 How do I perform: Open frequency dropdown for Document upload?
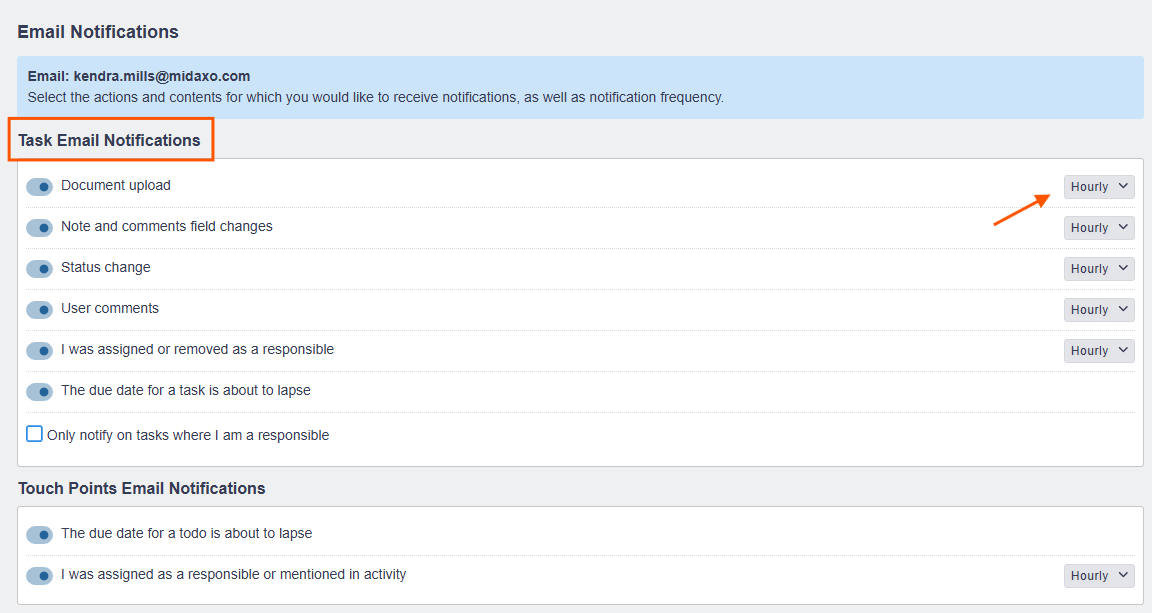(1098, 187)
